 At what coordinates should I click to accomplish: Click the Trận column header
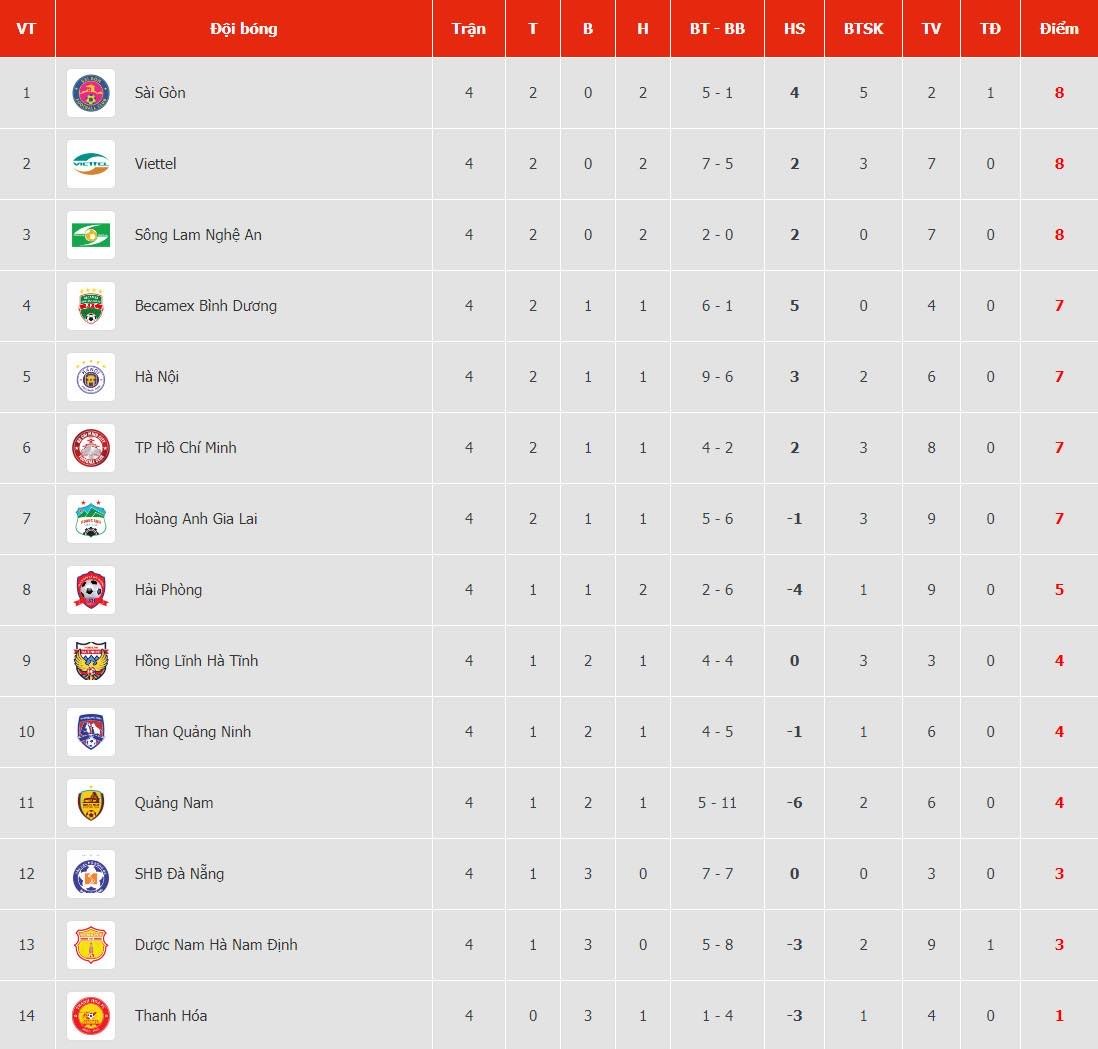tap(468, 29)
